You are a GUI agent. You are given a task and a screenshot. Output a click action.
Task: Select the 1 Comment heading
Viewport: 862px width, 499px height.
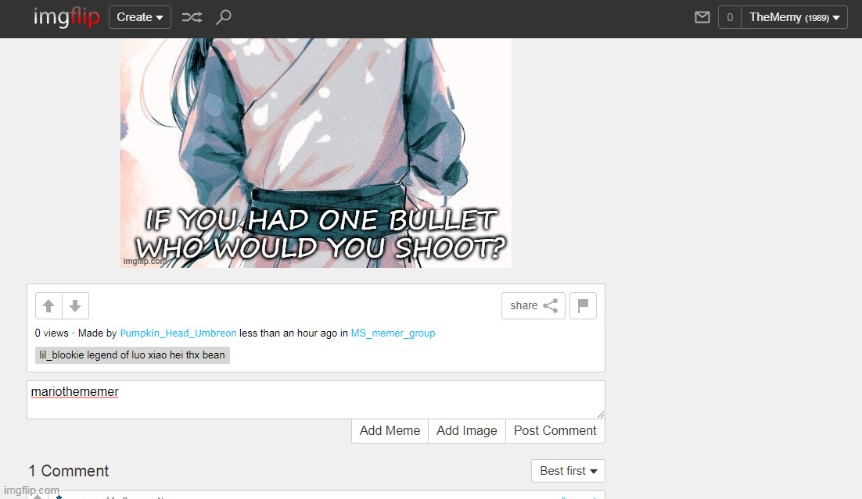pyautogui.click(x=69, y=471)
